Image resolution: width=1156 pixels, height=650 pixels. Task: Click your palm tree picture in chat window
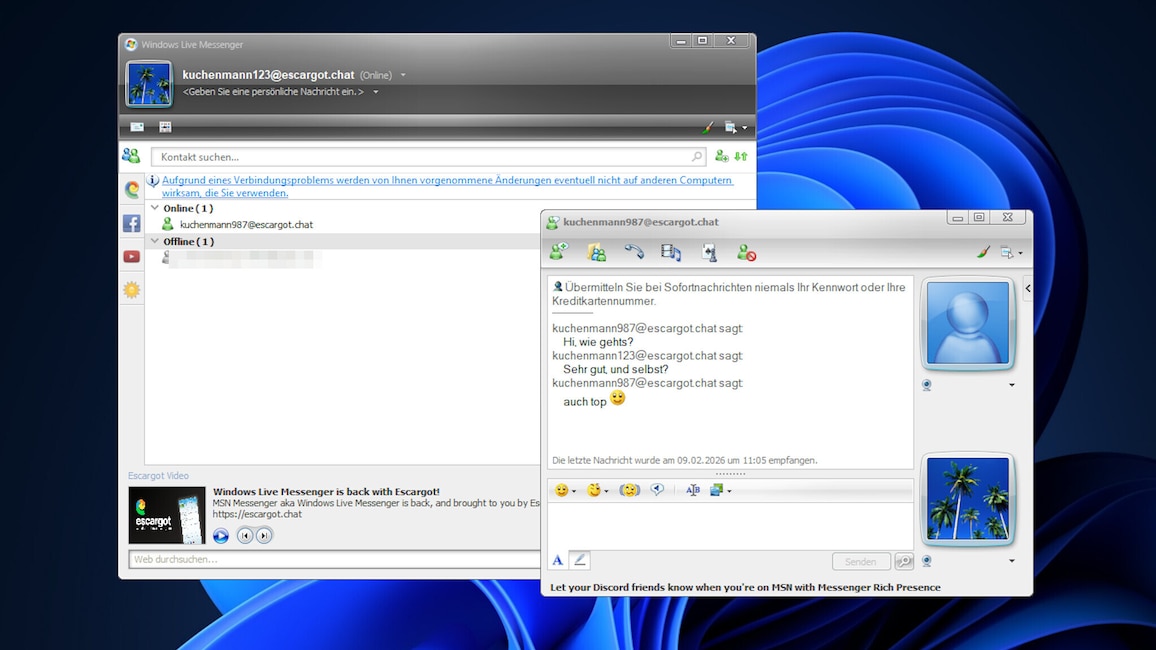coord(968,499)
